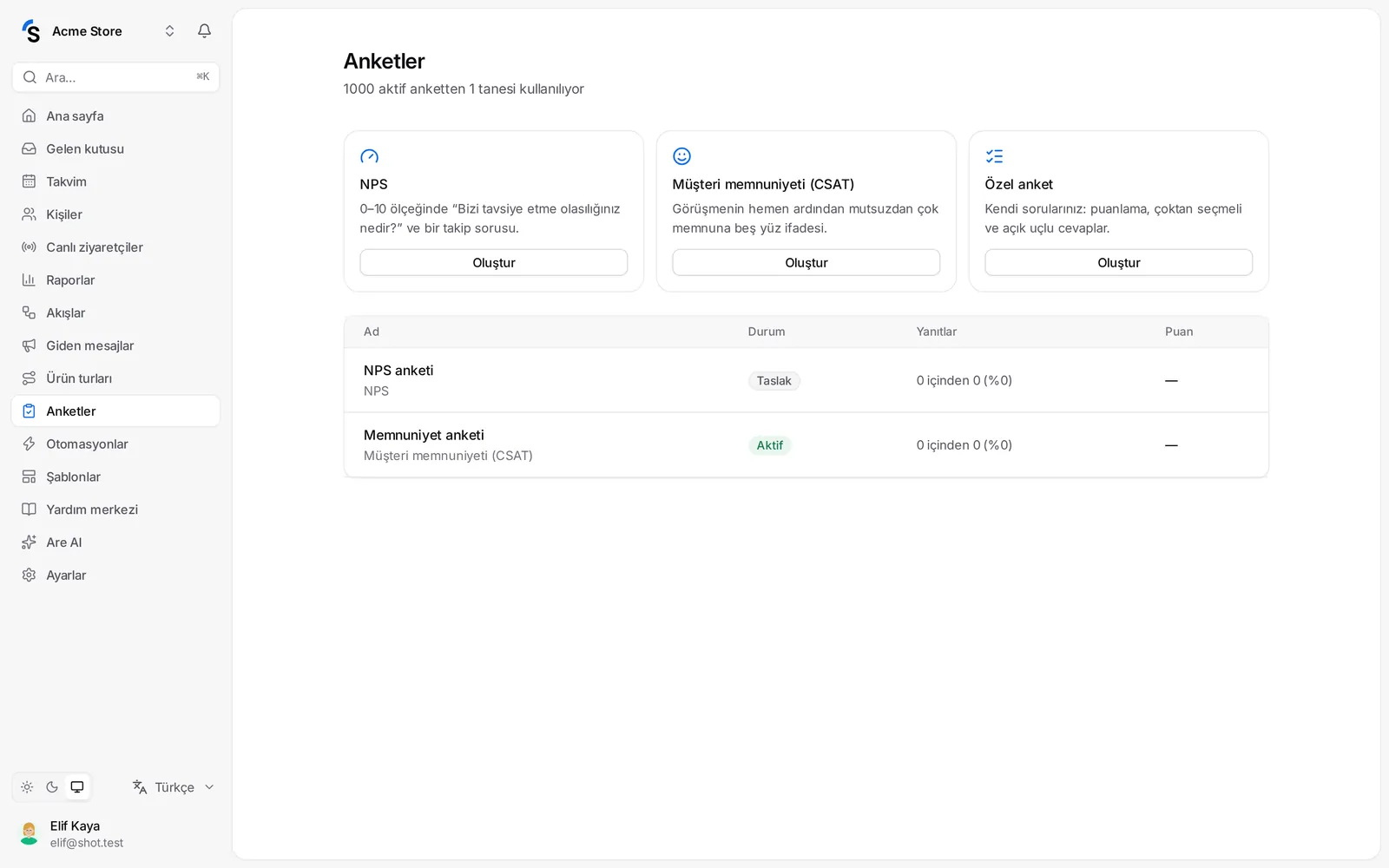Click the Puan column header

point(1179,332)
